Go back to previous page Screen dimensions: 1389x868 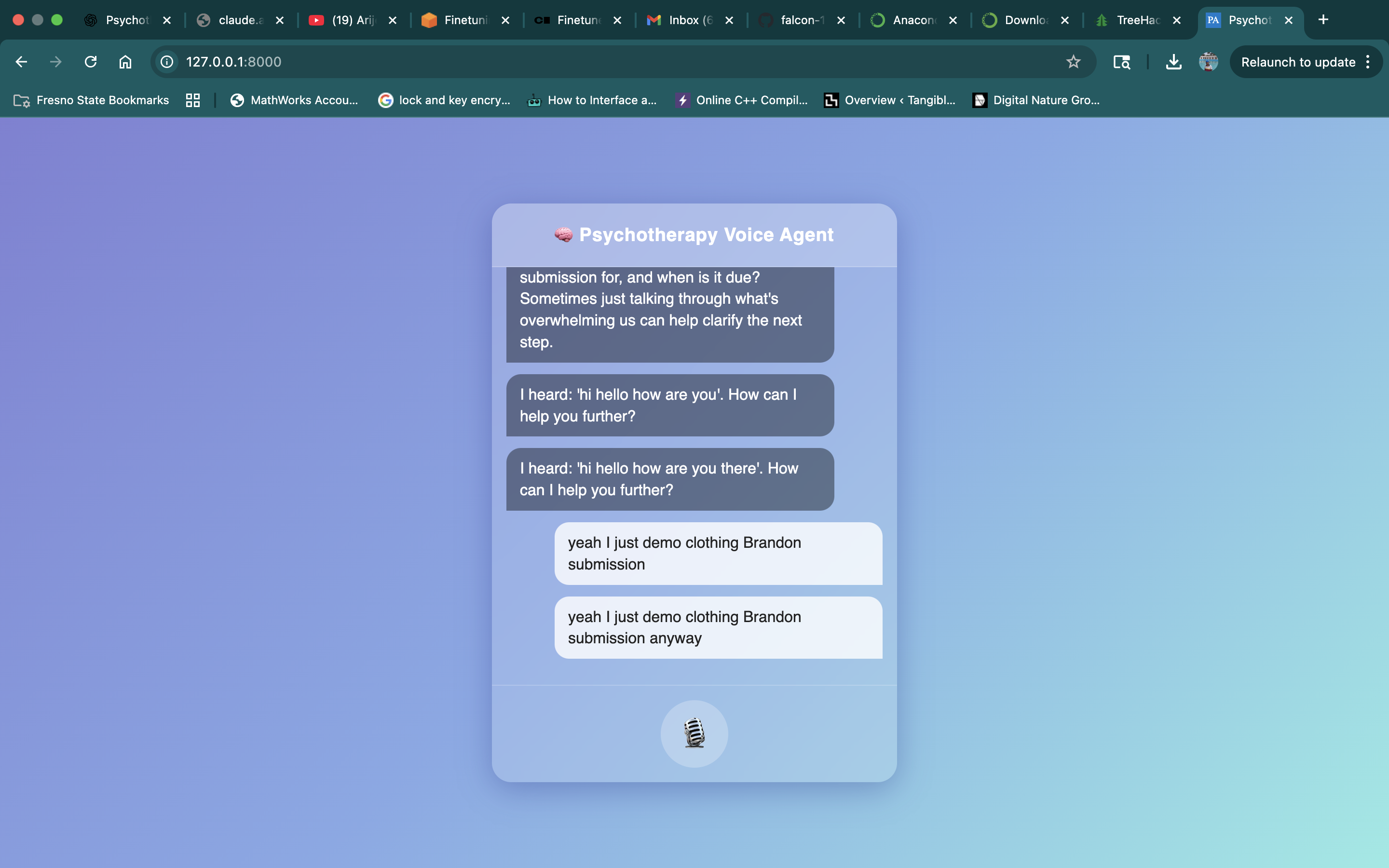point(21,61)
